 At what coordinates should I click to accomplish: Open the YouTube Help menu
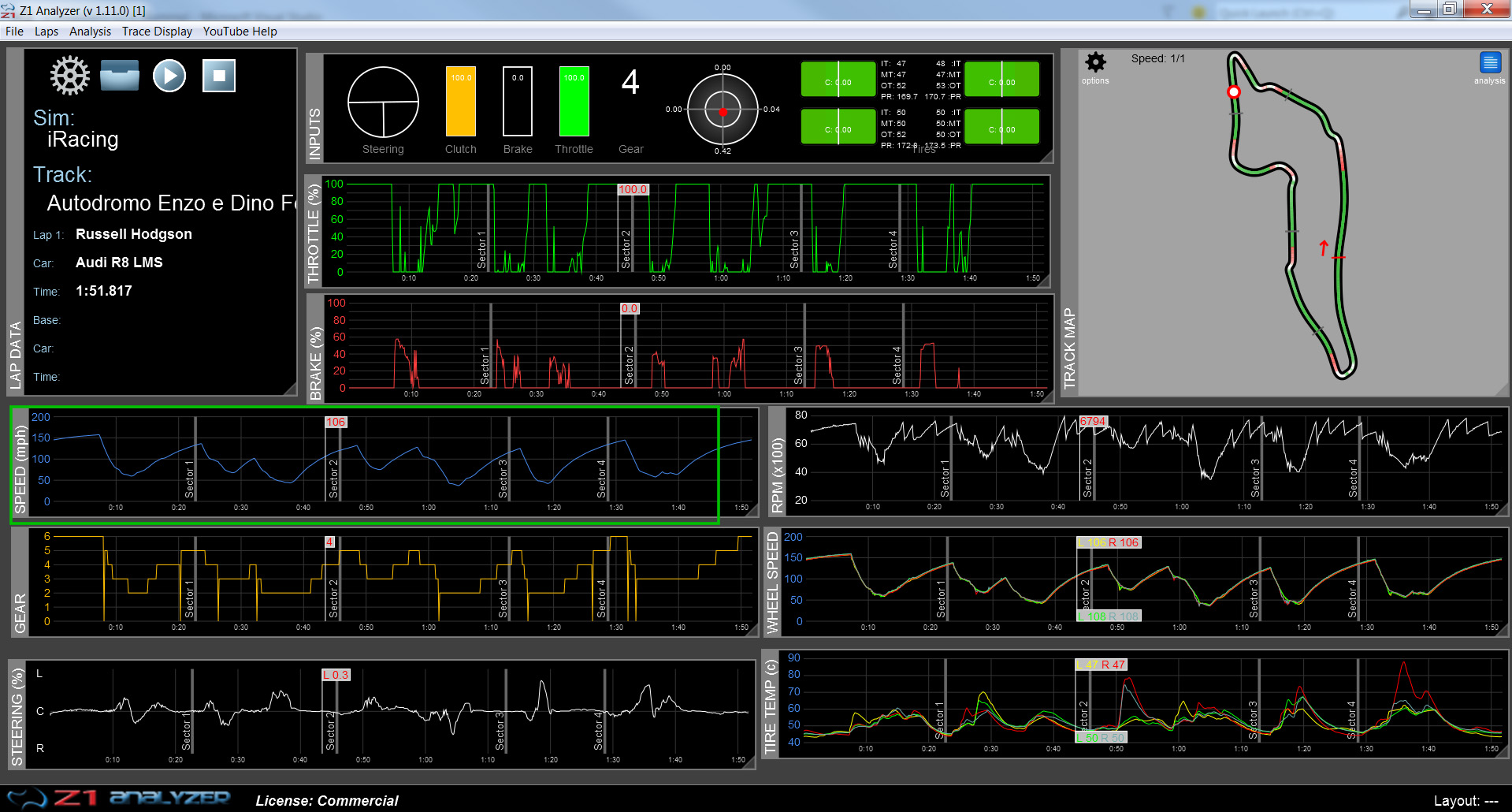[x=240, y=32]
